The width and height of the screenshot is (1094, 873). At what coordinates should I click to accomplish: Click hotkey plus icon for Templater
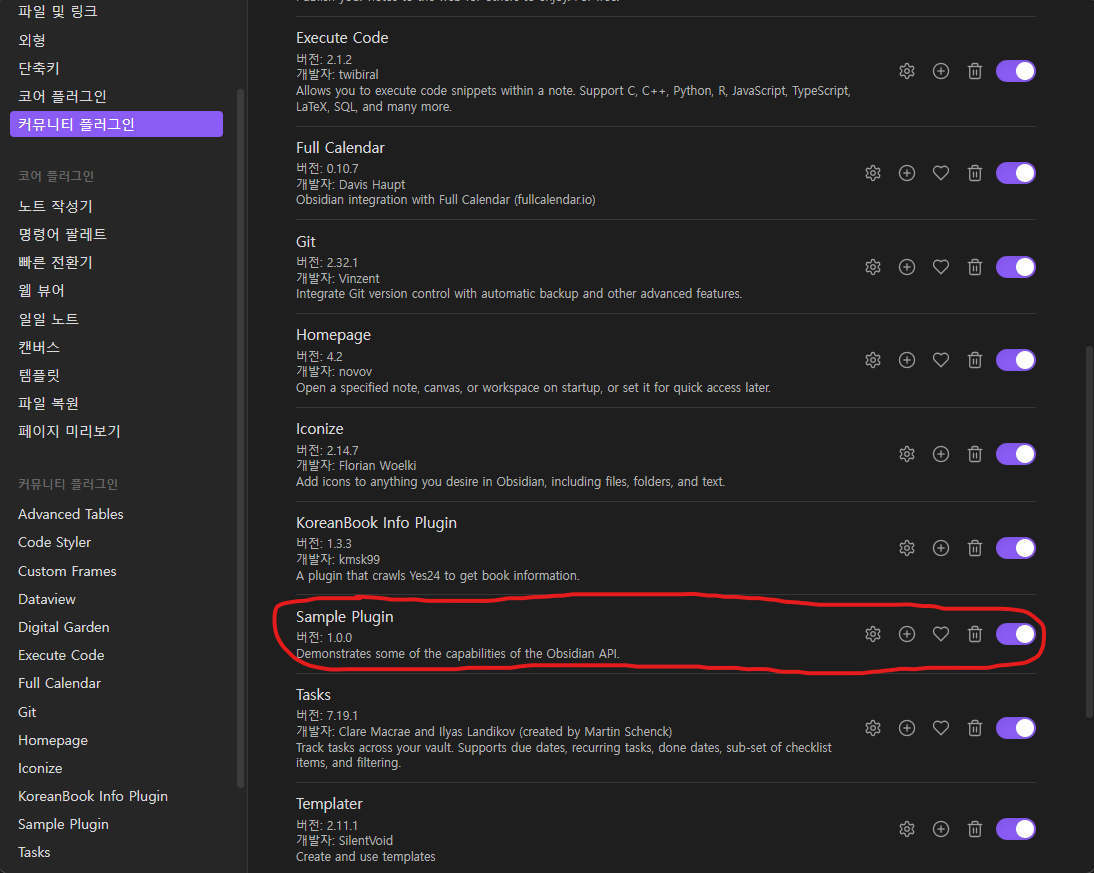pos(941,829)
